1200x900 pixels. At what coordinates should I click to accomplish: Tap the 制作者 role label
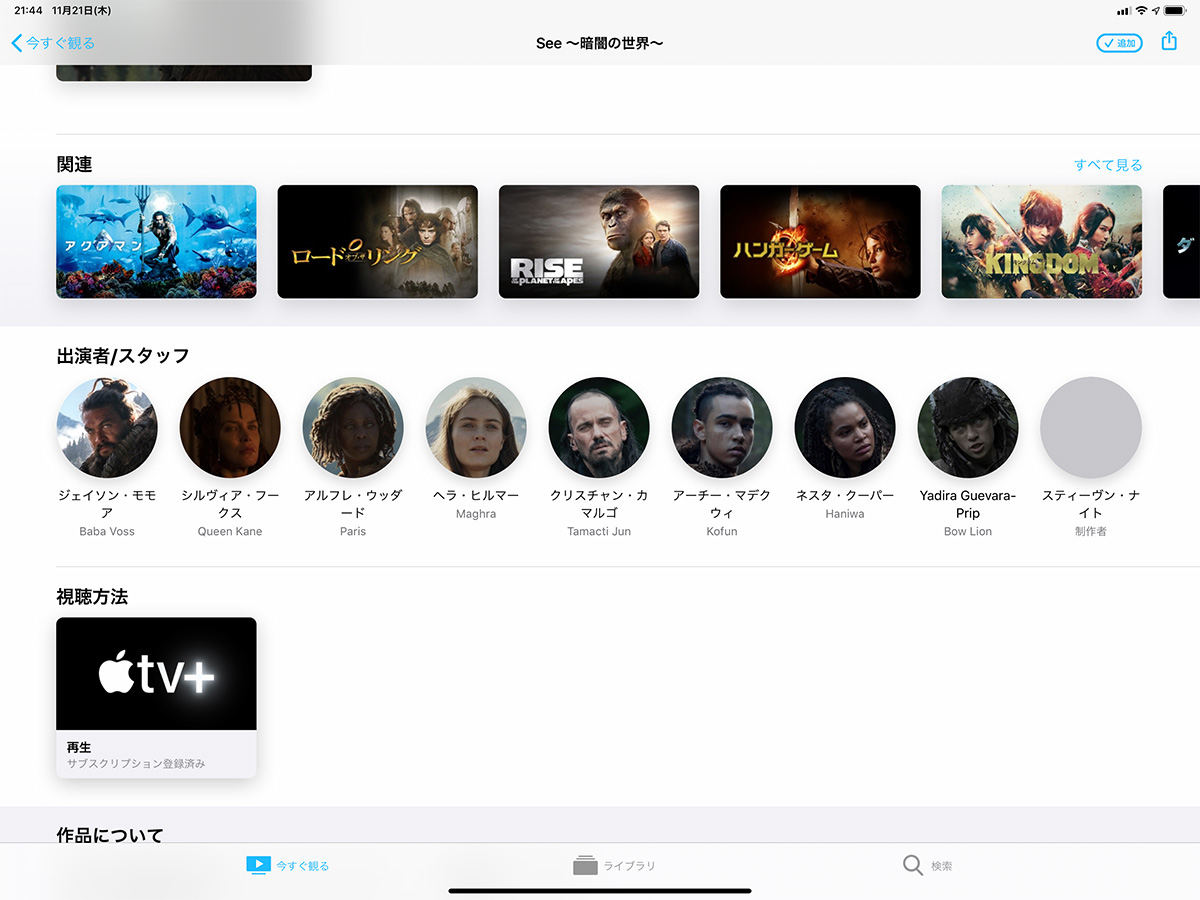[x=1091, y=531]
